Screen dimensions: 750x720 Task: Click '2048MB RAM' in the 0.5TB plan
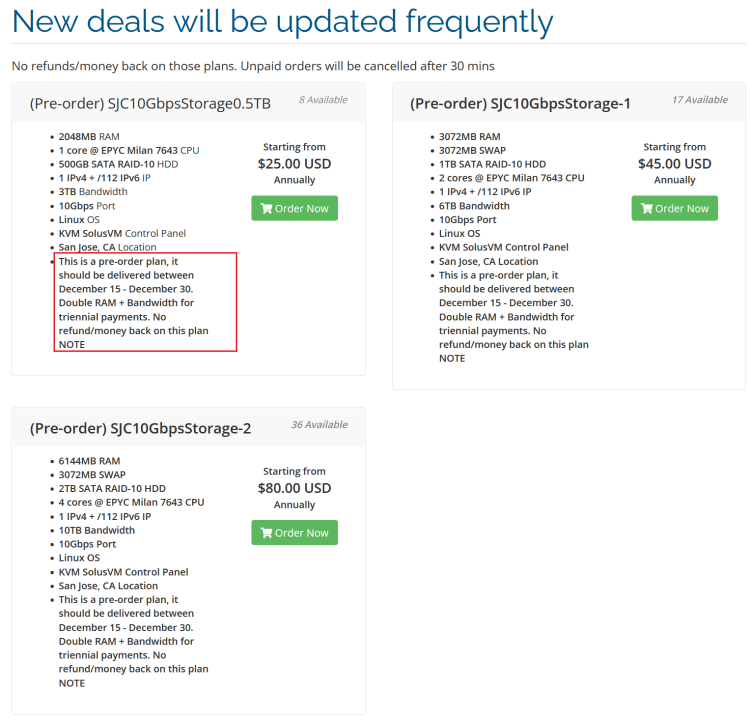click(89, 136)
